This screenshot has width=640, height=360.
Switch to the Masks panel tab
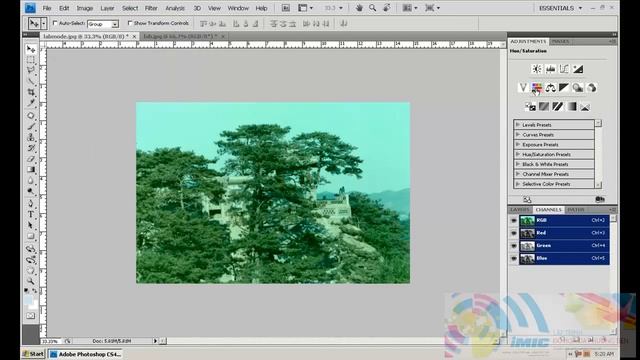(x=560, y=42)
